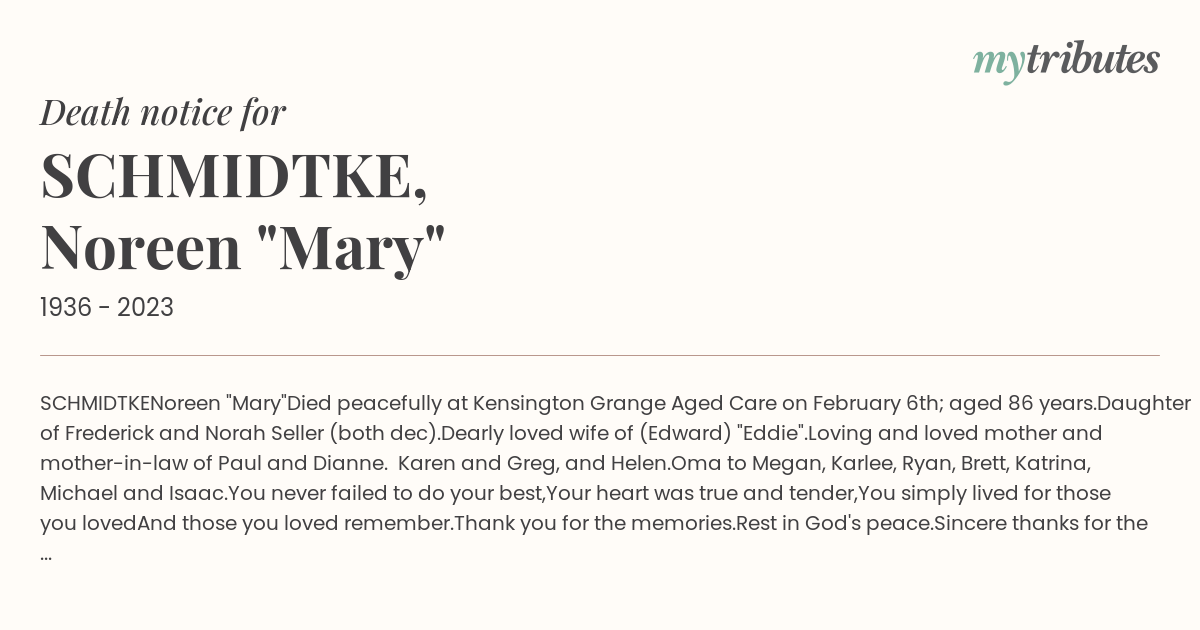1200x630 pixels.
Task: Click the SCHMIDTKE surname heading
Action: (x=234, y=176)
